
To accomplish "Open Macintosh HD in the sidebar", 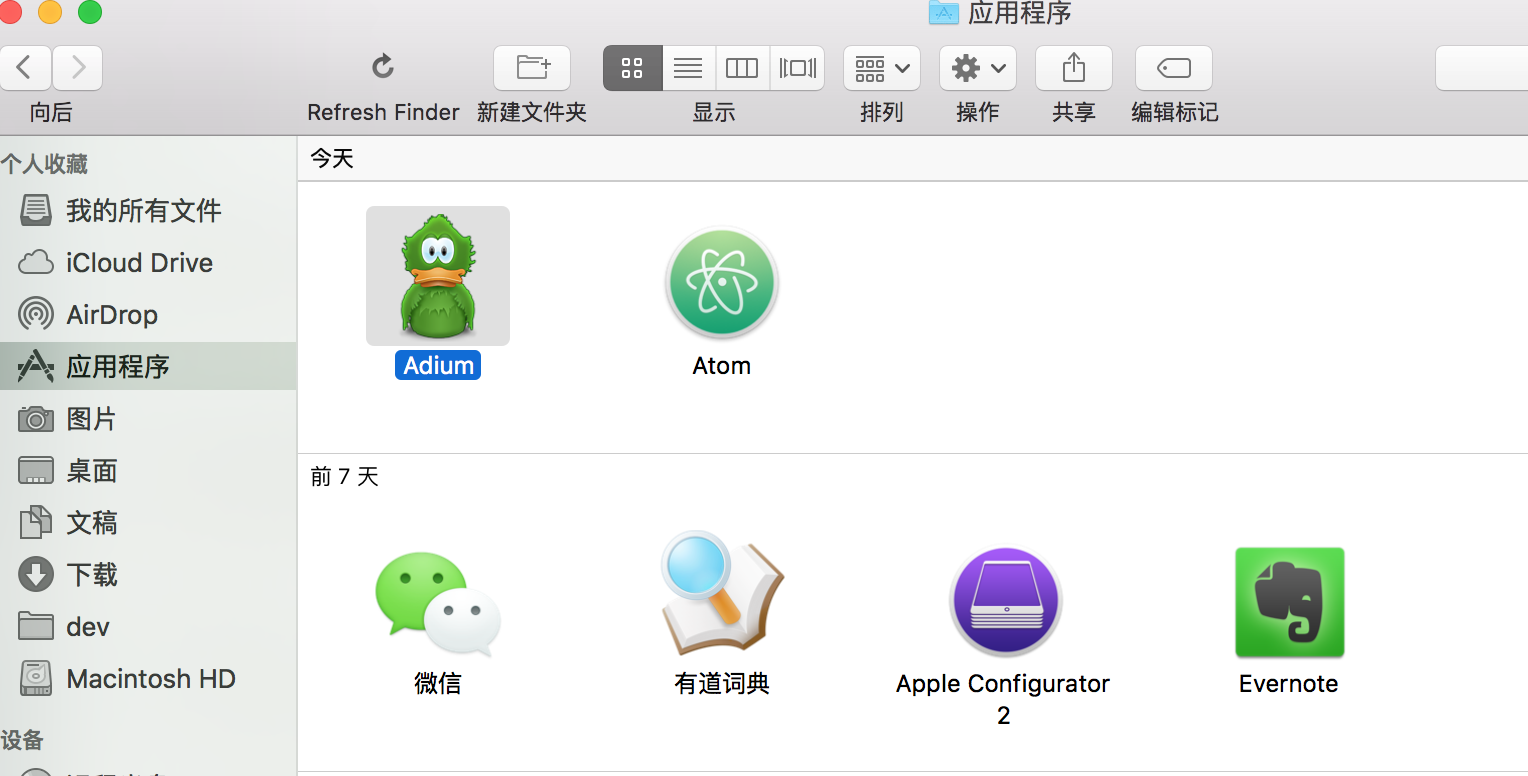I will pyautogui.click(x=148, y=679).
